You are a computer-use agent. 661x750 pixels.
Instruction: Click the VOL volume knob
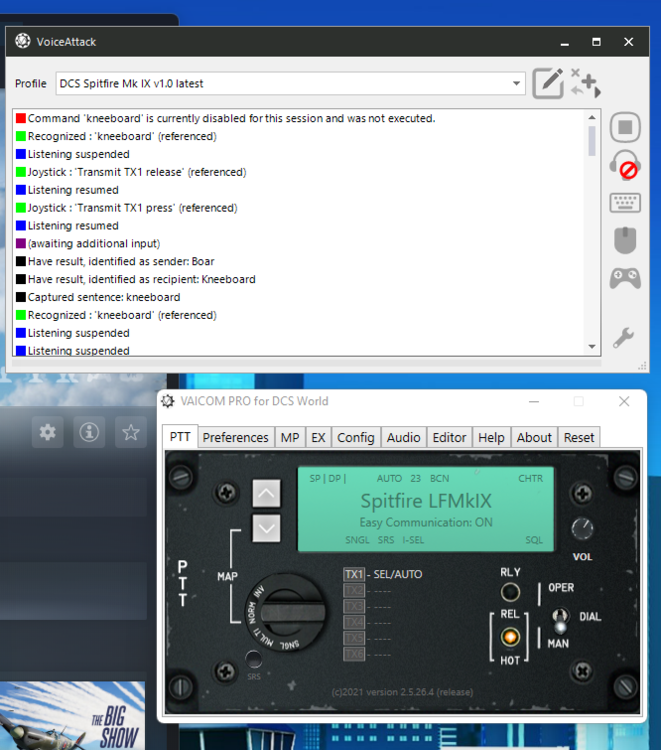tap(582, 528)
